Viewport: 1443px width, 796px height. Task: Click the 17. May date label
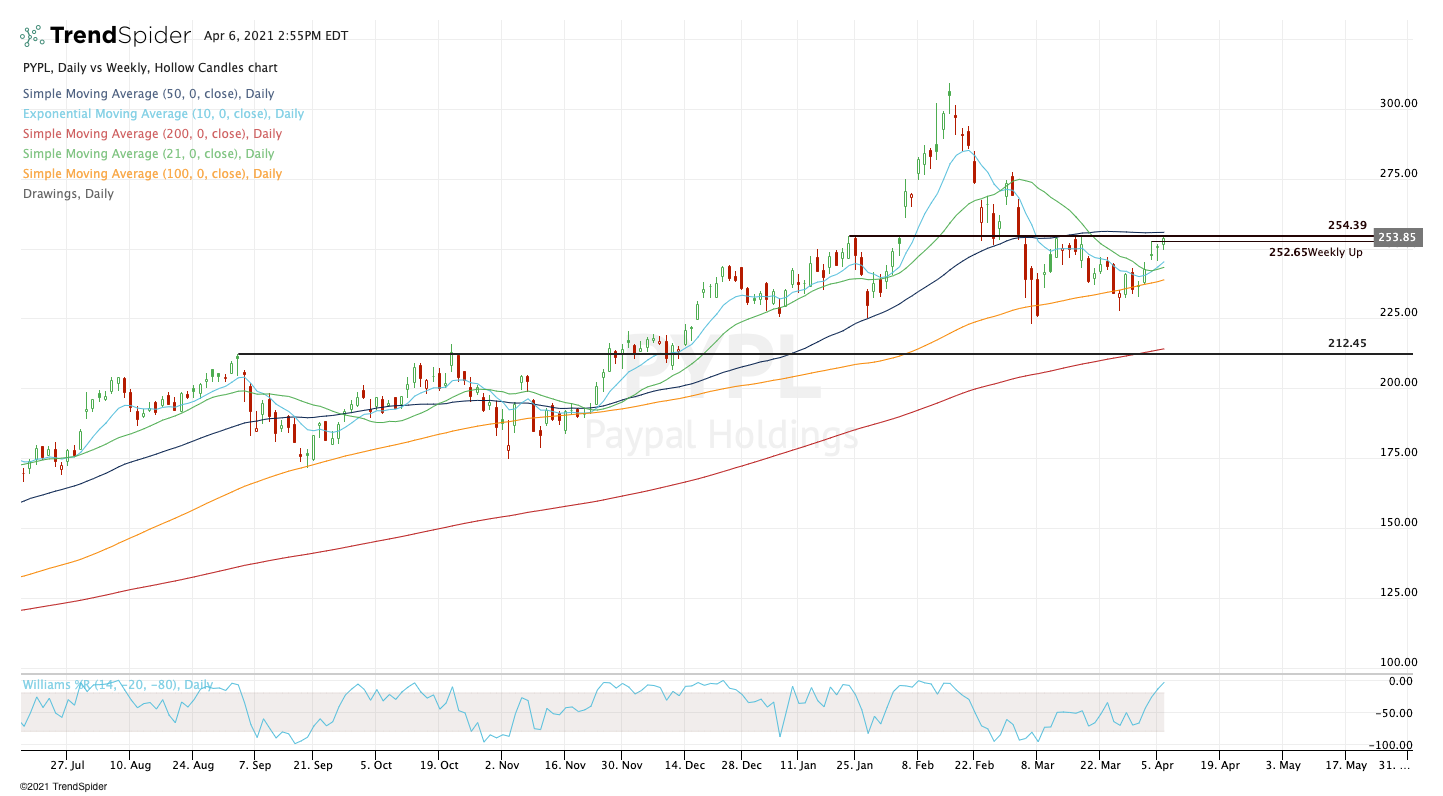pyautogui.click(x=1344, y=765)
